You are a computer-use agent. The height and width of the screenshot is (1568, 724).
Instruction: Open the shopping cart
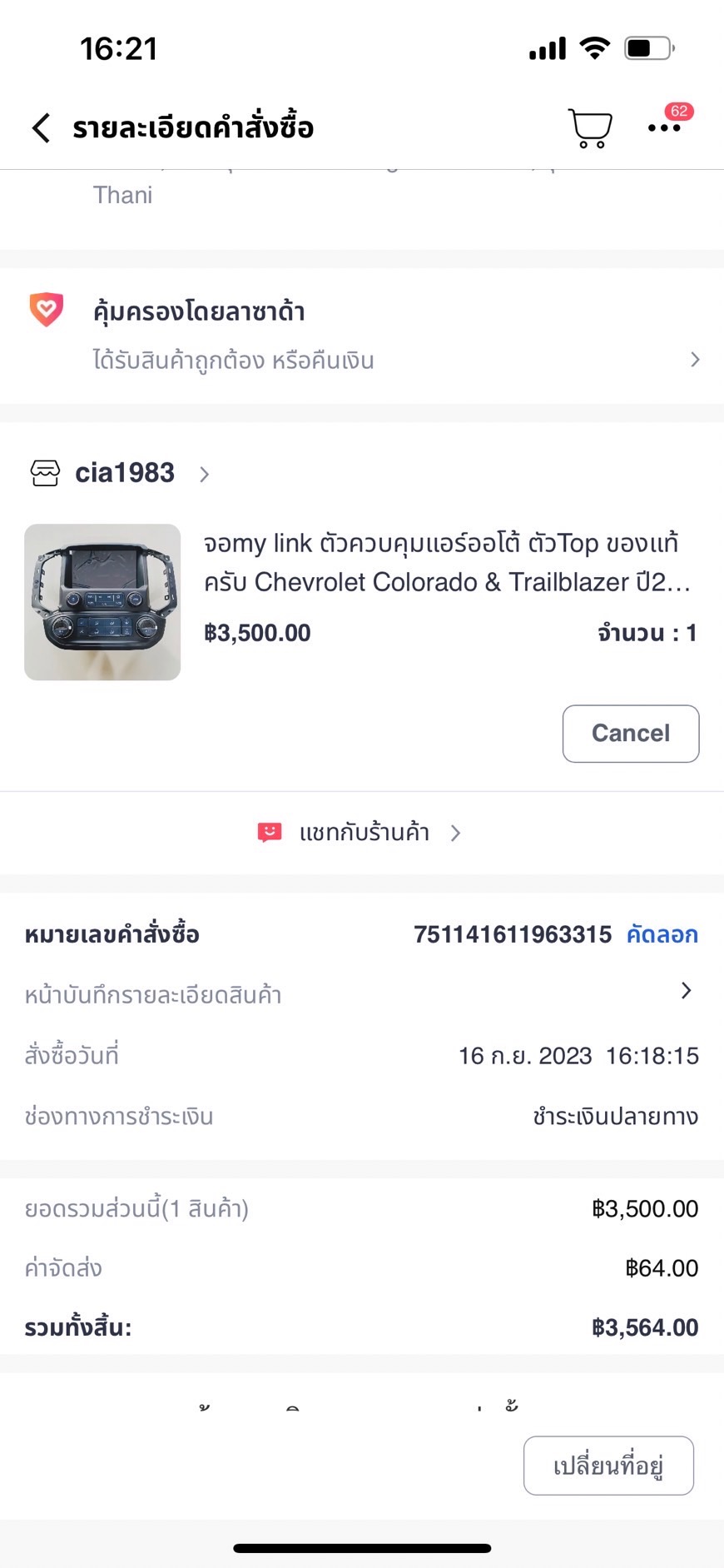point(590,128)
